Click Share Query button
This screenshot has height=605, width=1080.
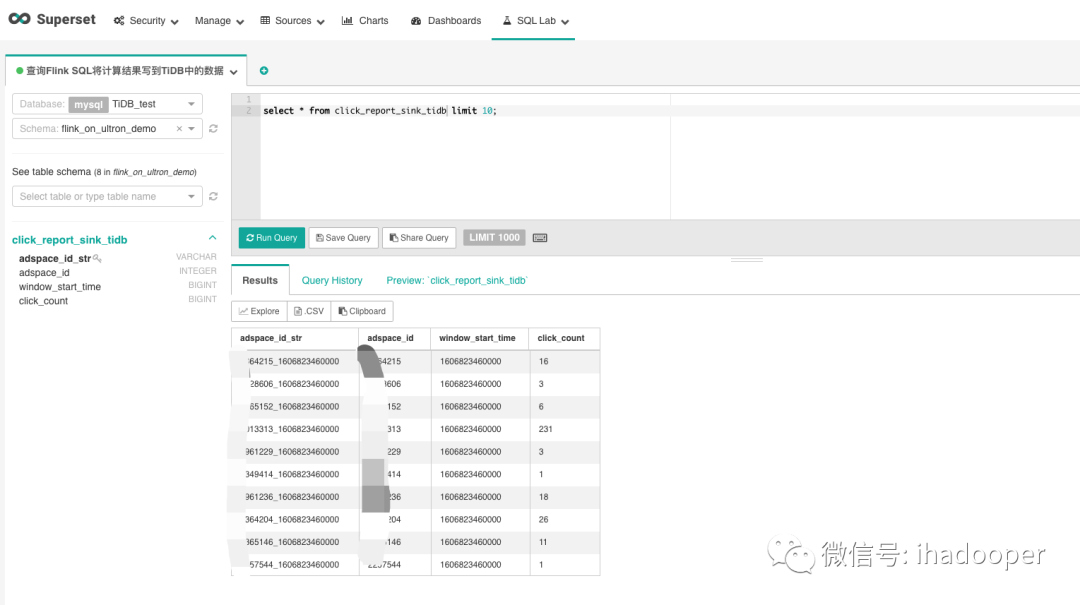pyautogui.click(x=419, y=238)
